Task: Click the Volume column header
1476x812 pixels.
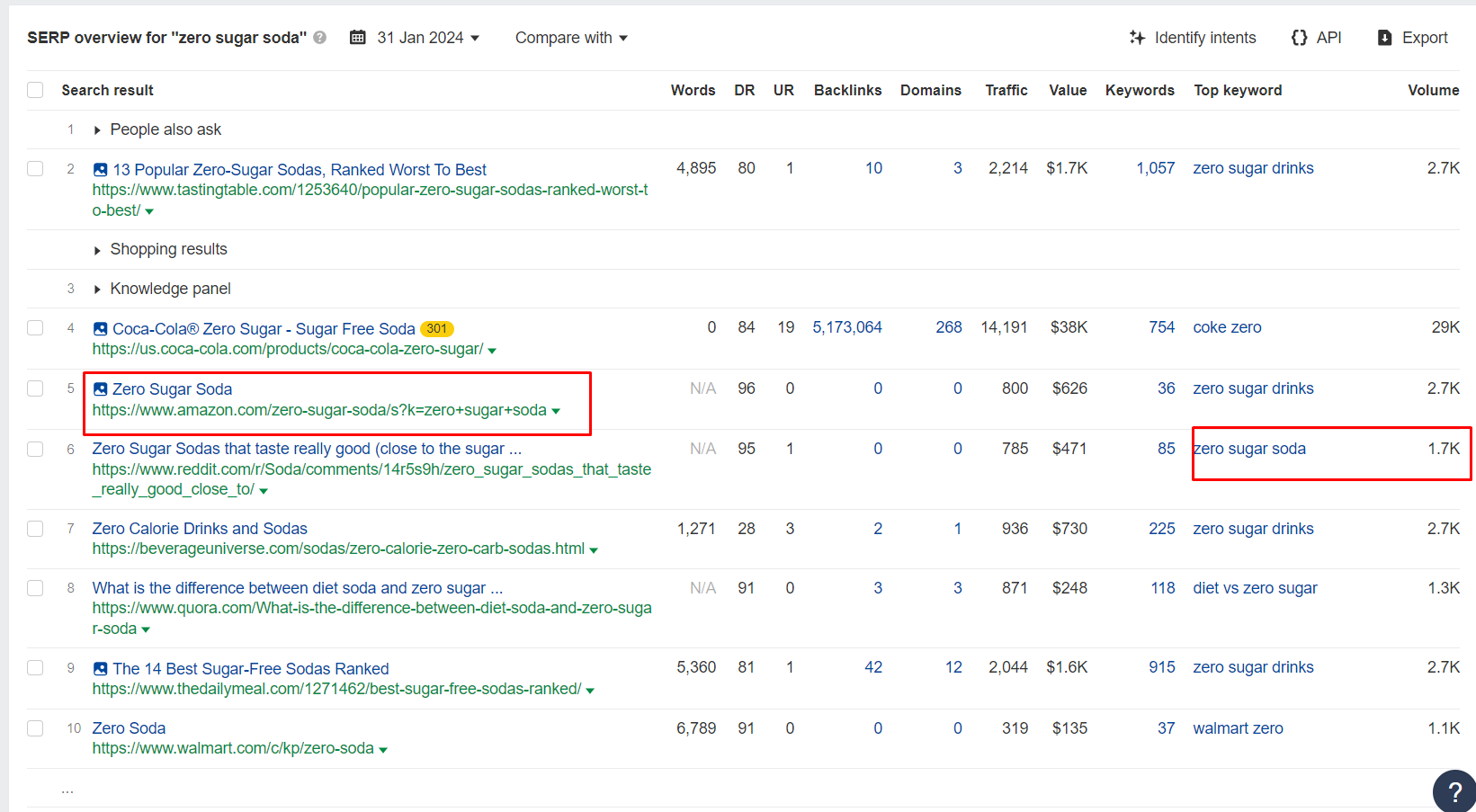Action: pyautogui.click(x=1433, y=90)
